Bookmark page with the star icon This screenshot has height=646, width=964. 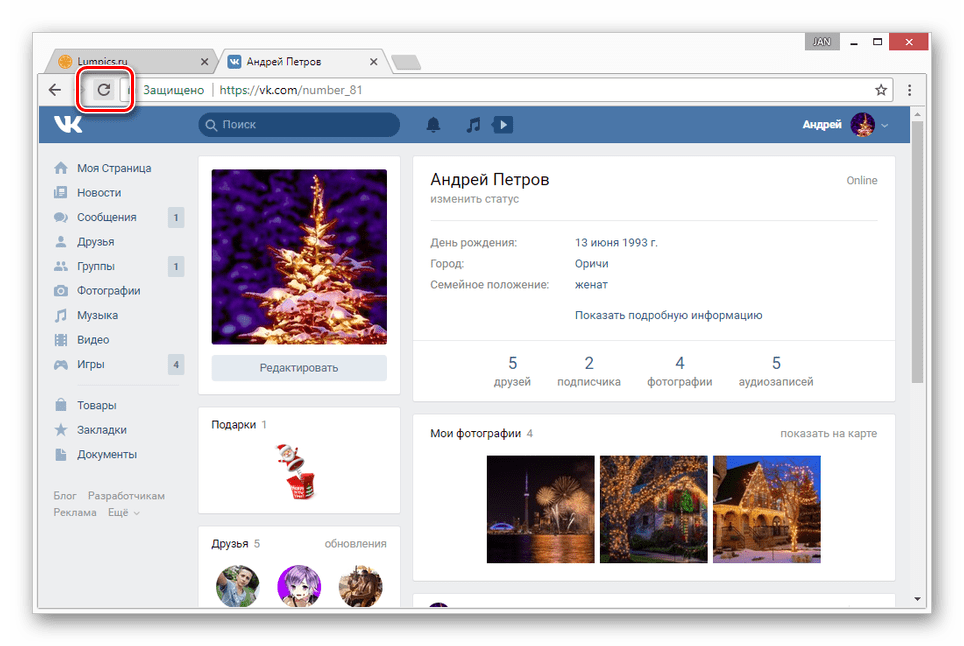click(x=881, y=90)
